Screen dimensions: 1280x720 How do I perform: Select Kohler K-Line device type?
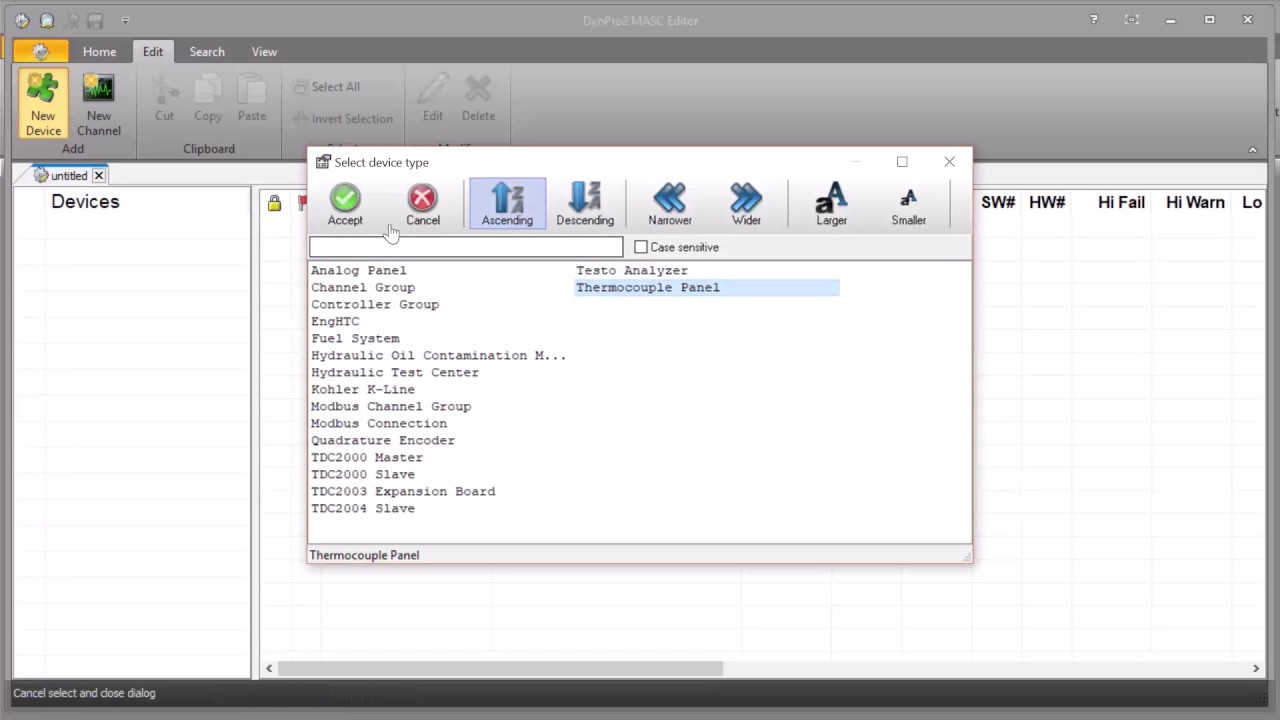click(x=363, y=389)
